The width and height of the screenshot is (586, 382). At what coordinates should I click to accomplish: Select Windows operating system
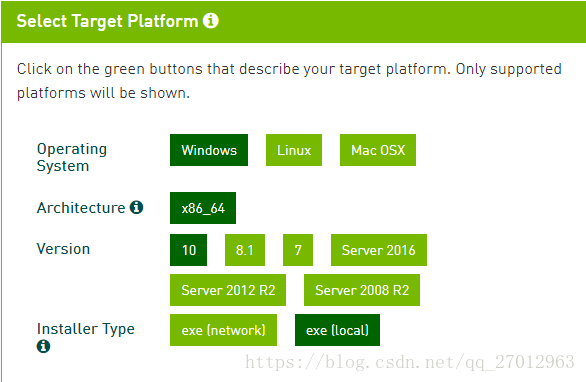[x=209, y=150]
